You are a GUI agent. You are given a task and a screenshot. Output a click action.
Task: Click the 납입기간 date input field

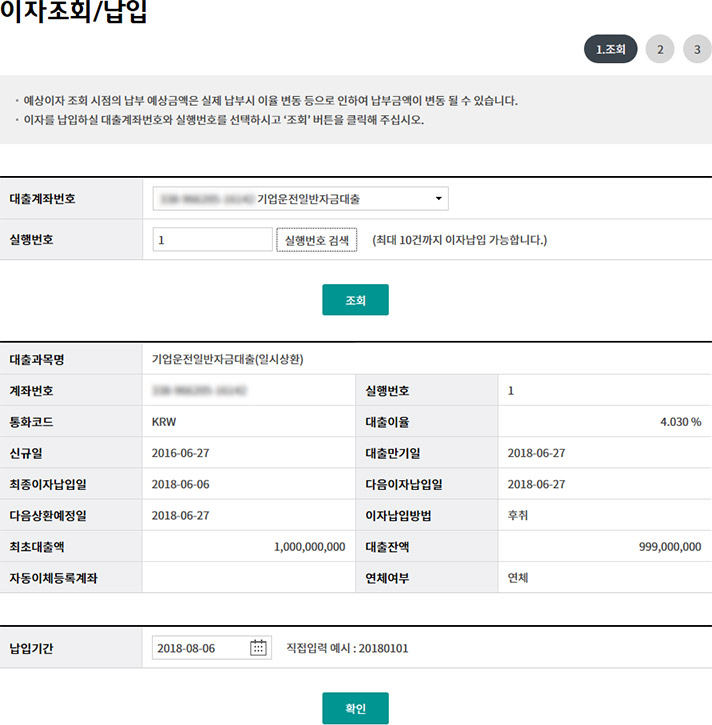tap(200, 648)
